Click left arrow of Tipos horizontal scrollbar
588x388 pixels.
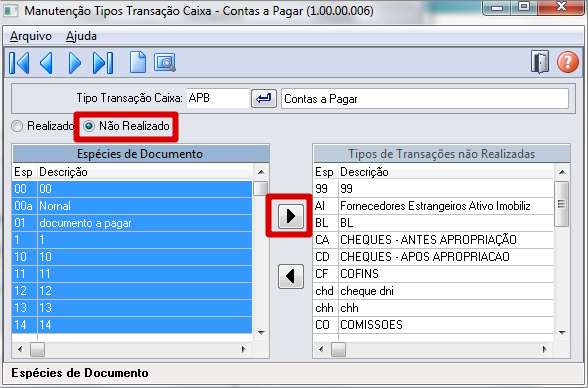pyautogui.click(x=321, y=349)
